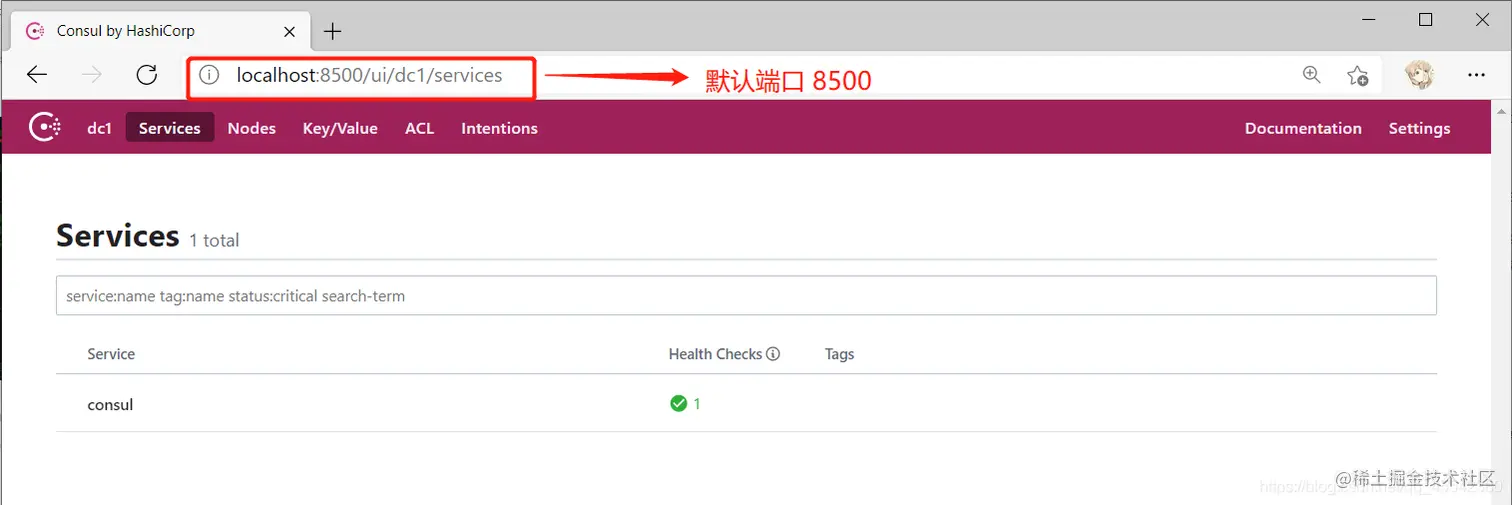Click the site information icon in the address bar
The width and height of the screenshot is (1512, 505).
(209, 75)
